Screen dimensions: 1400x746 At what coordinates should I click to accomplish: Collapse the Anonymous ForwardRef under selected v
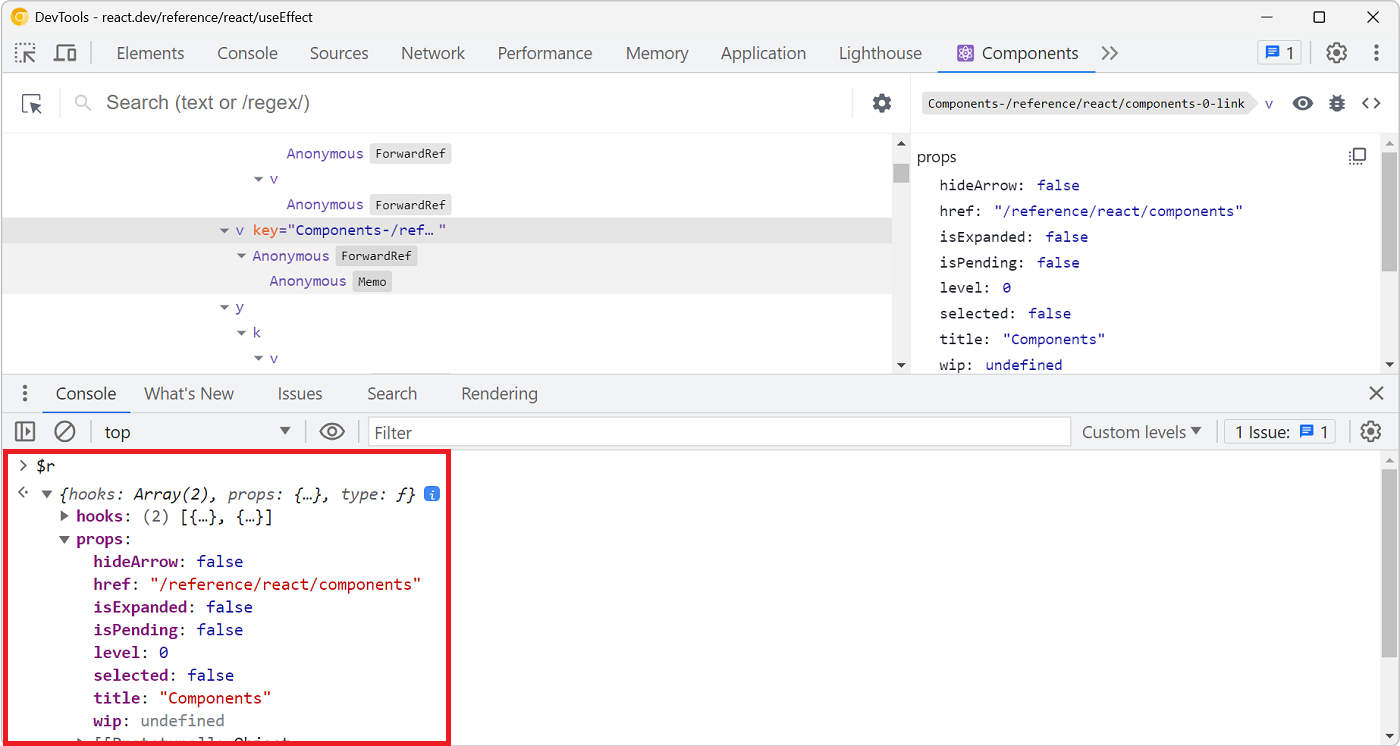pos(242,257)
